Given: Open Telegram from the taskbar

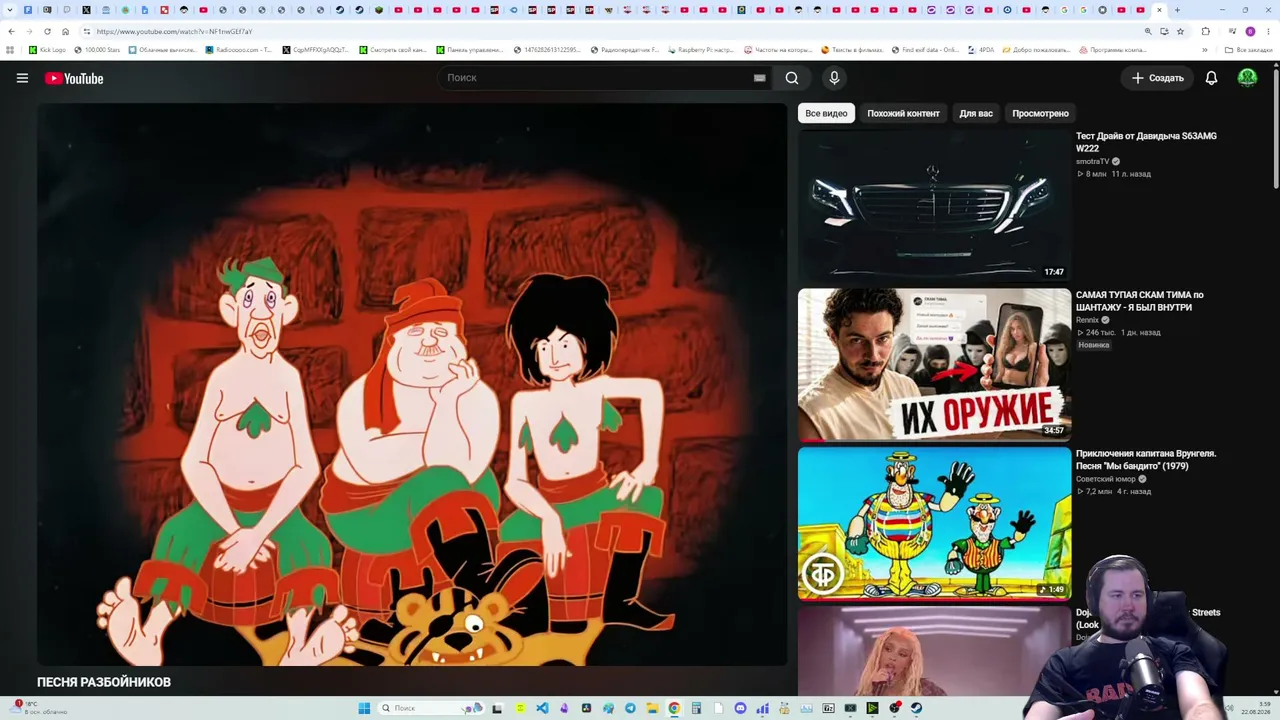Looking at the screenshot, I should point(630,708).
